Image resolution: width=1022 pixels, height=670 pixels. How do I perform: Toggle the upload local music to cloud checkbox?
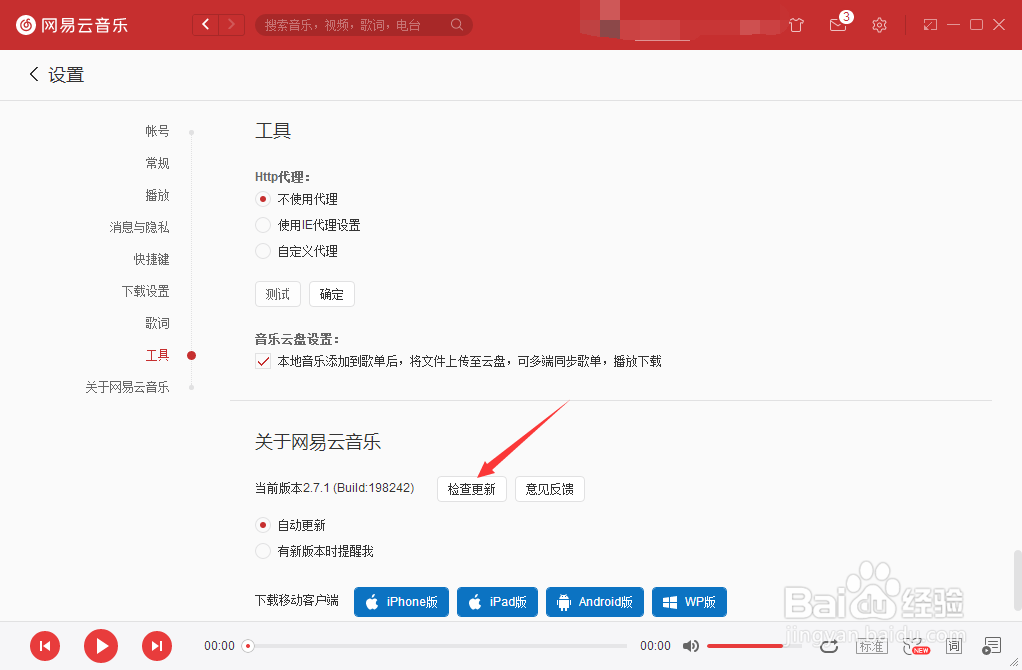coord(263,361)
